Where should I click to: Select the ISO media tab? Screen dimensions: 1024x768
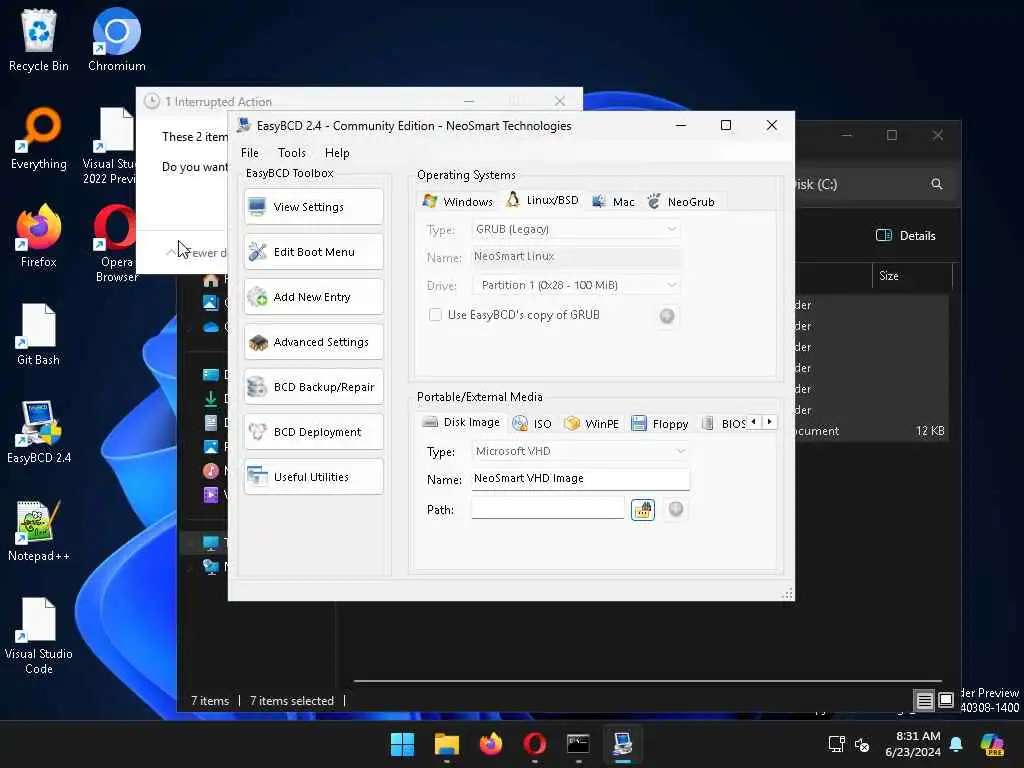pos(532,424)
